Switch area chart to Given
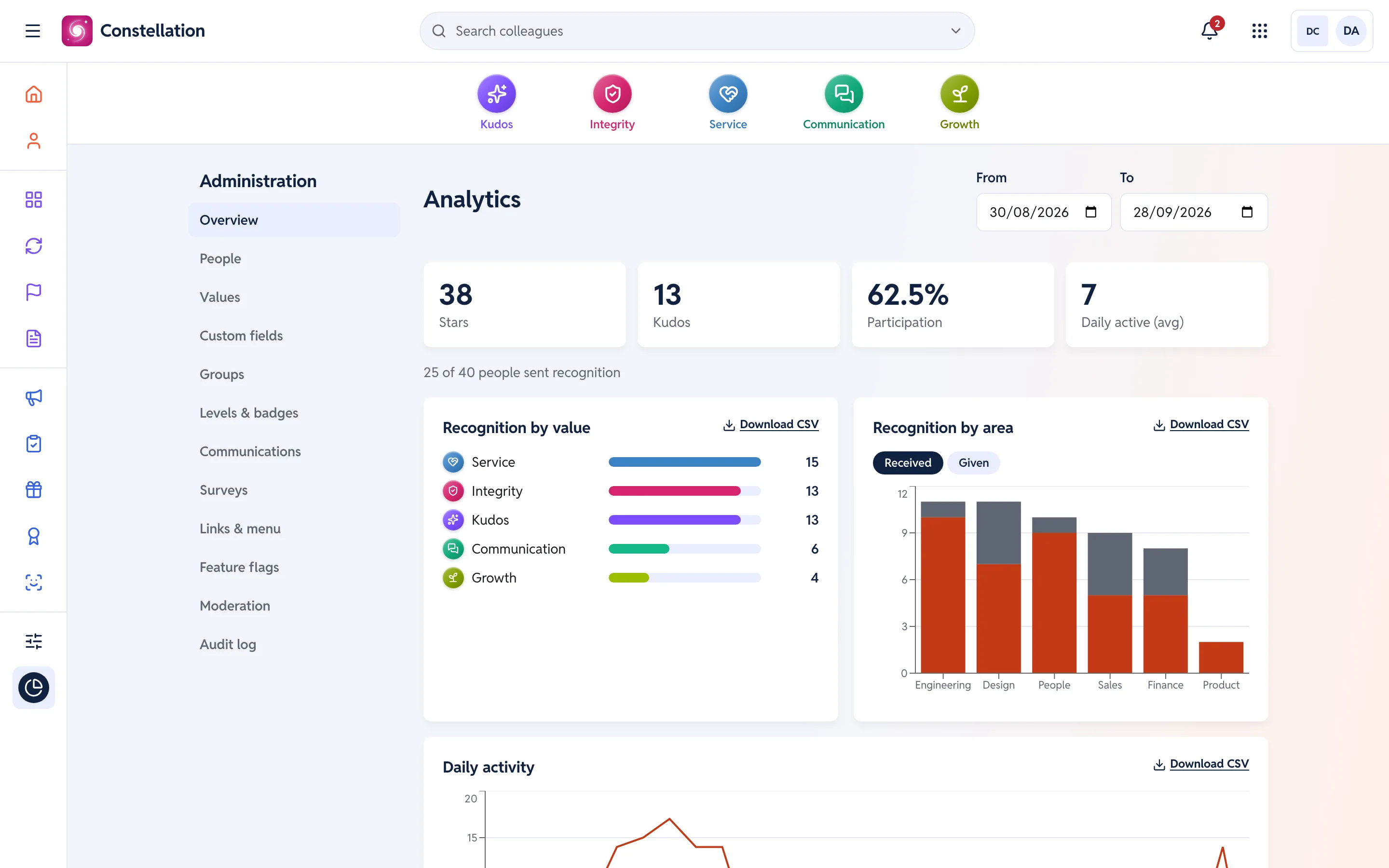This screenshot has height=868, width=1389. pos(973,463)
